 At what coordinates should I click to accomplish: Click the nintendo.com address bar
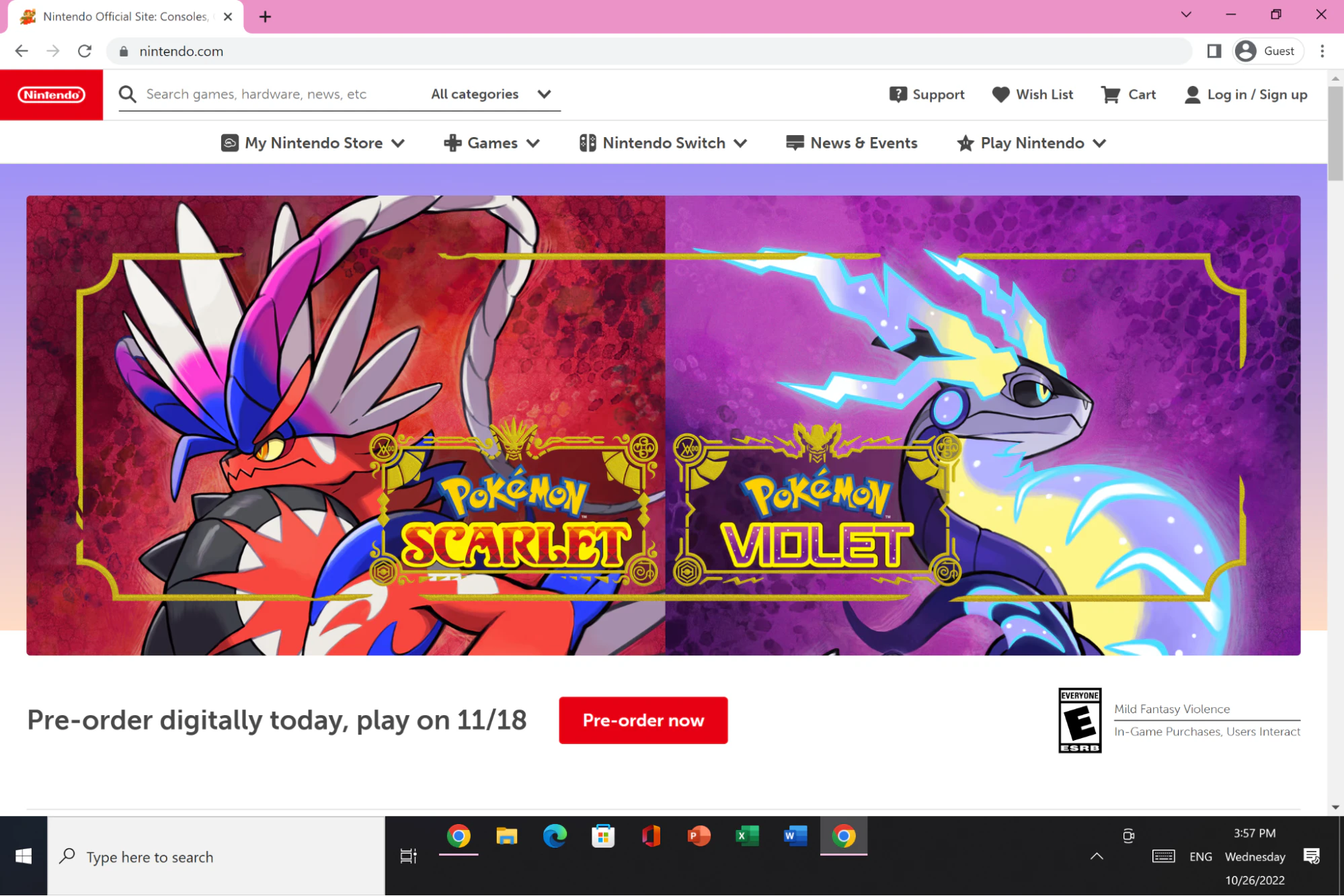pyautogui.click(x=649, y=51)
